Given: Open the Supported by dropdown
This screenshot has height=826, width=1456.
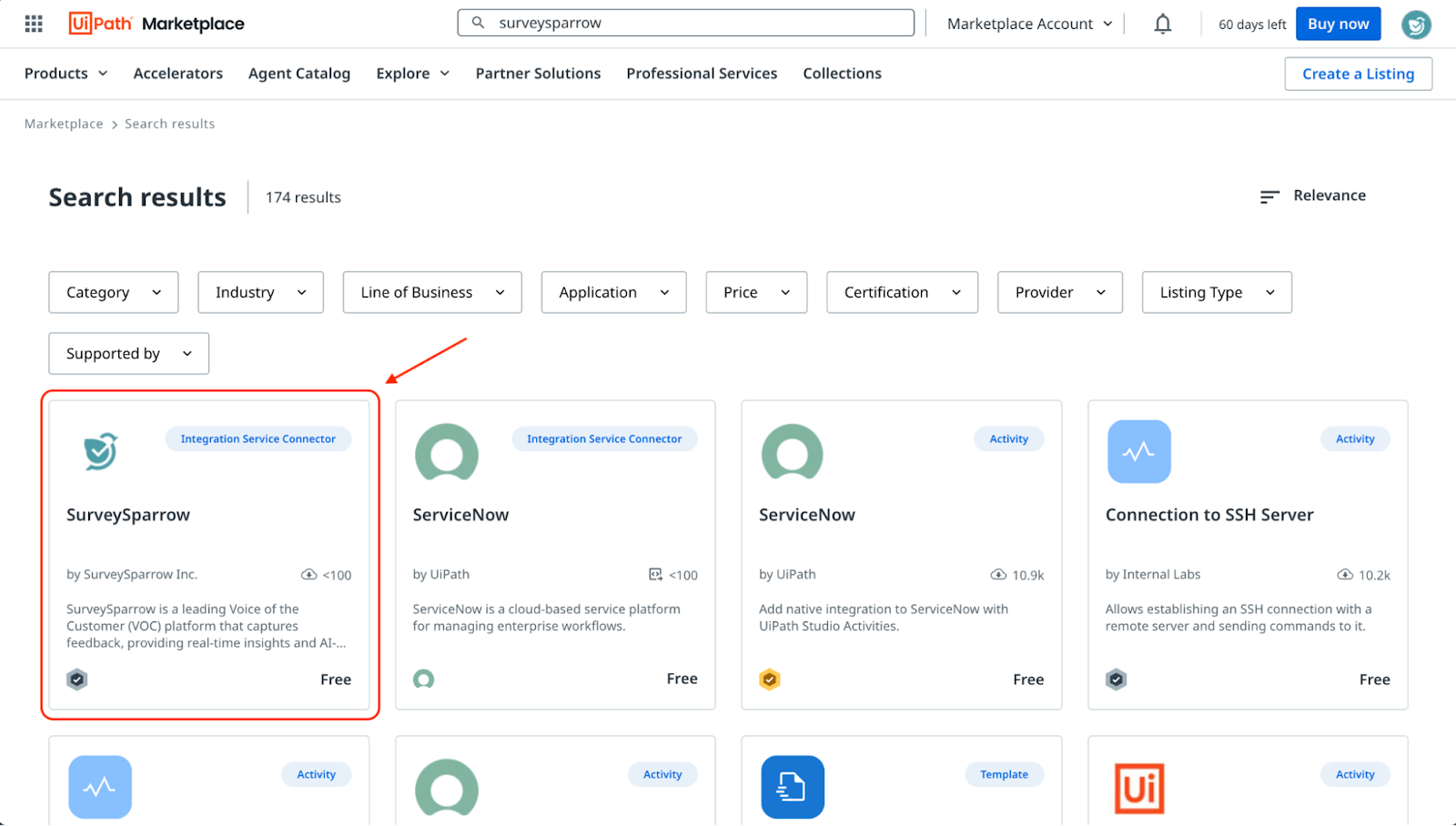Looking at the screenshot, I should [x=128, y=353].
